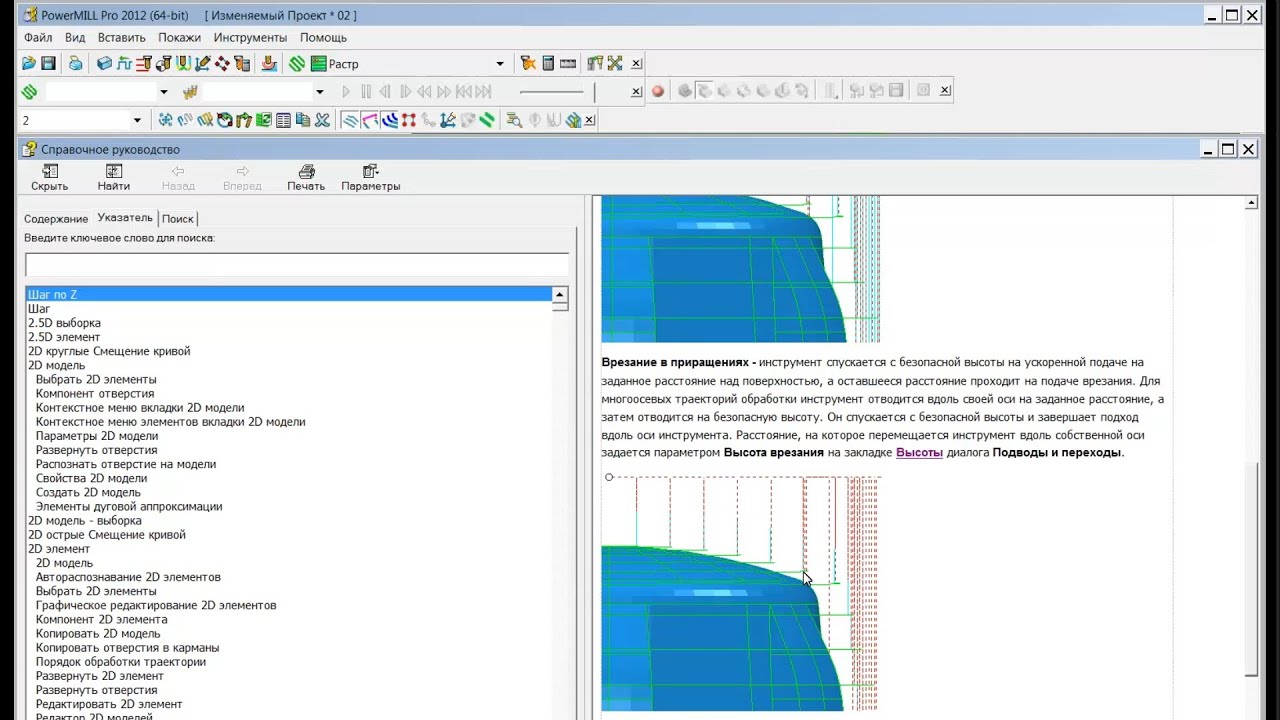Switch to the Поиск tab
The image size is (1280, 720).
[178, 219]
